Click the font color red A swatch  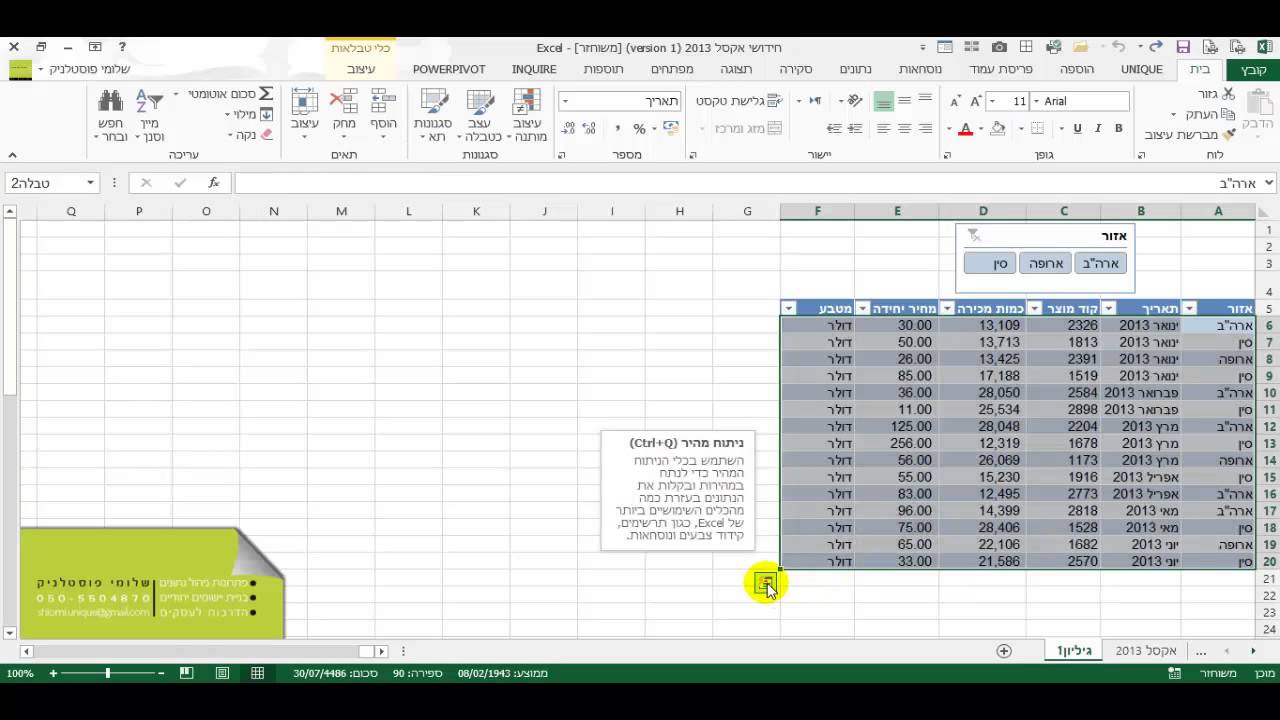(965, 129)
